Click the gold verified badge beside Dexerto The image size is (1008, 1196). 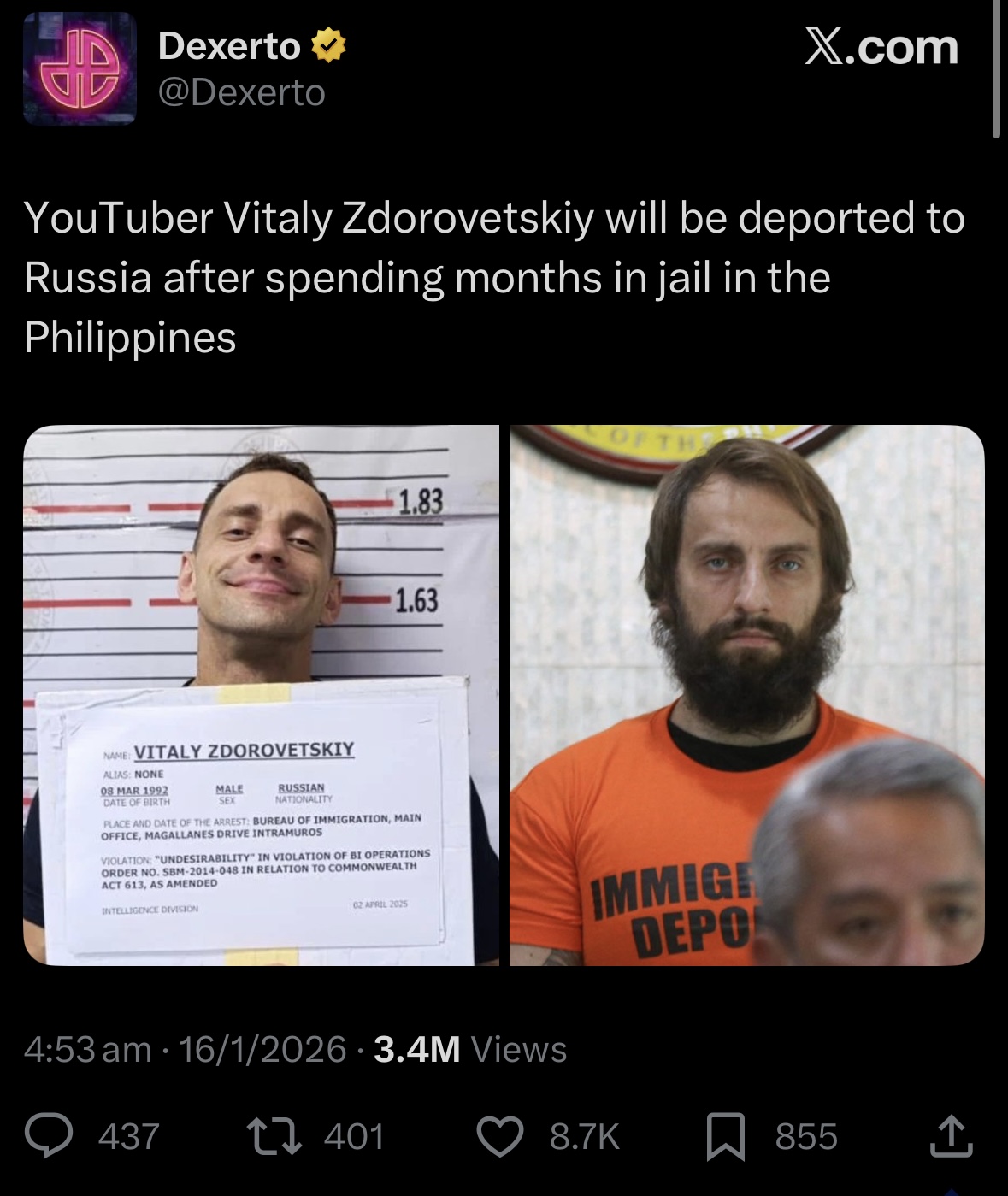328,45
